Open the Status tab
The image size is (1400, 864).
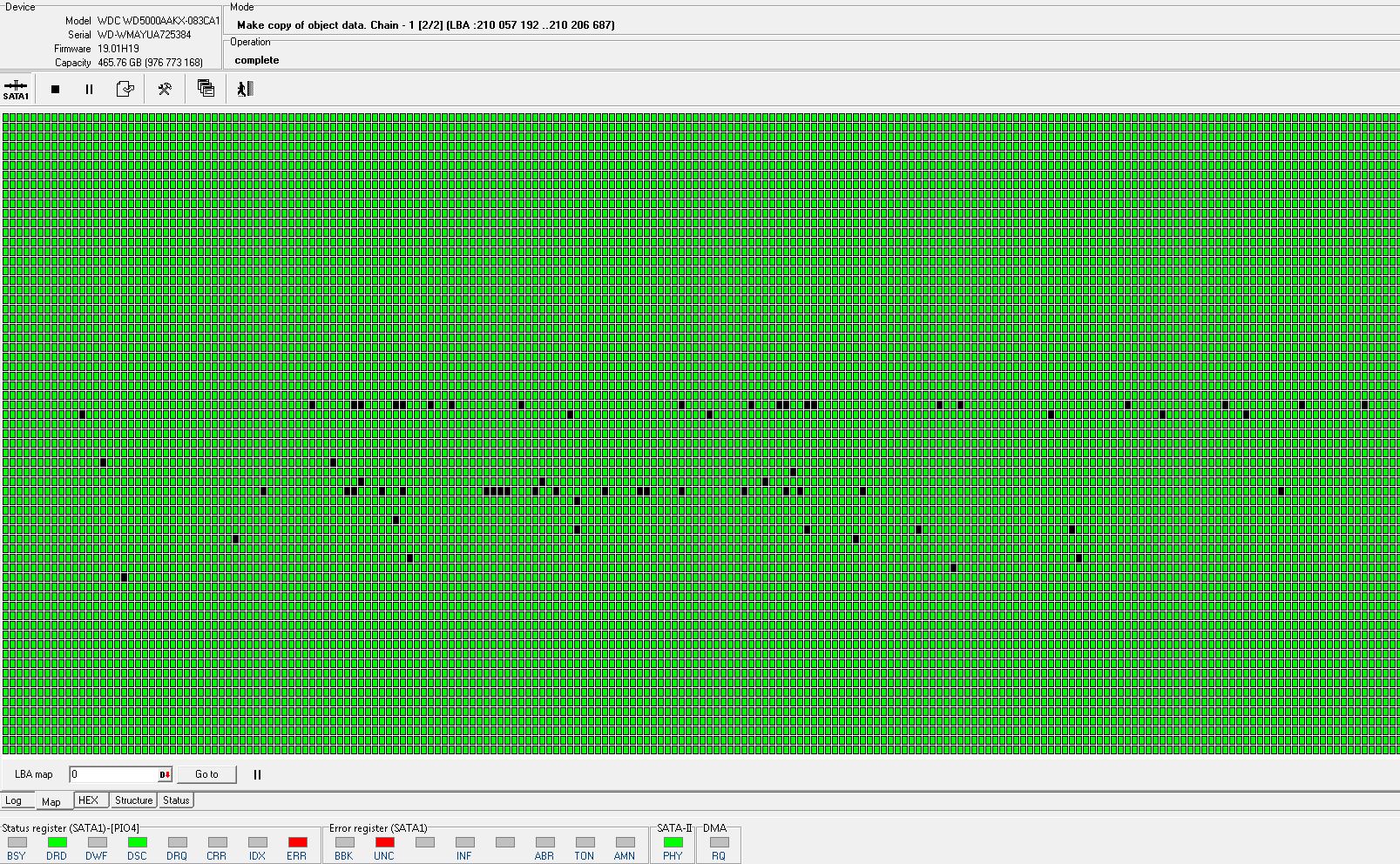[x=176, y=800]
